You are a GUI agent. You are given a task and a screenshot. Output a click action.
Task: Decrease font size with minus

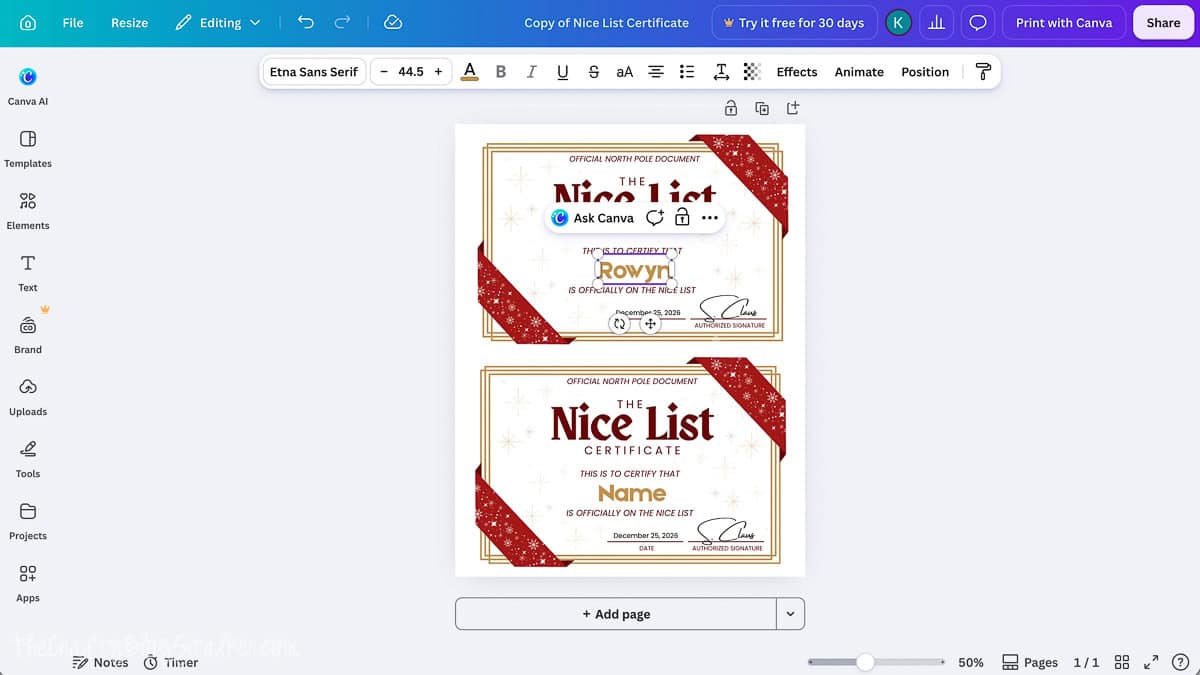[384, 72]
